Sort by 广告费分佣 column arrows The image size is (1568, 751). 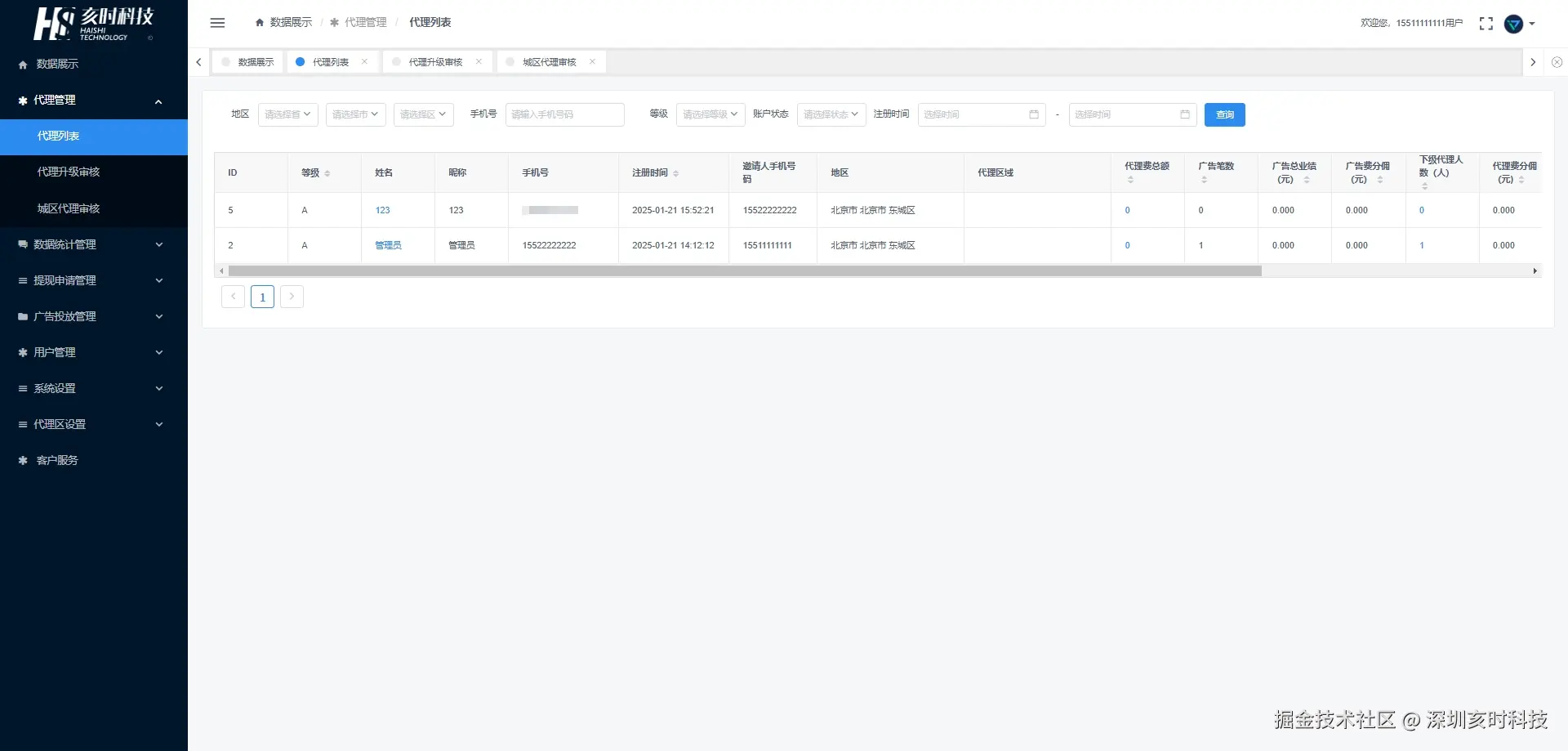[1380, 180]
